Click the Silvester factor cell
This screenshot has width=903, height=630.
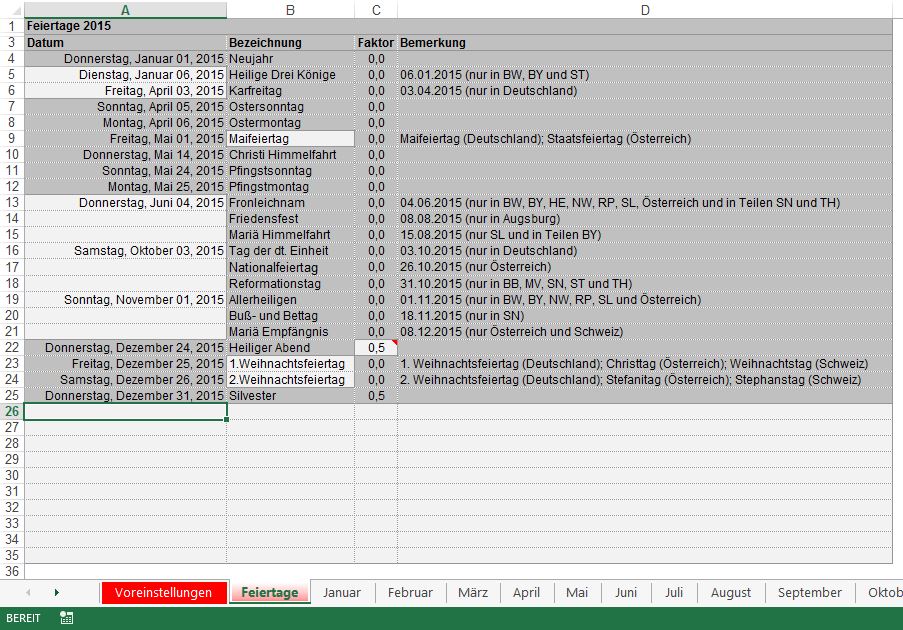(375, 396)
